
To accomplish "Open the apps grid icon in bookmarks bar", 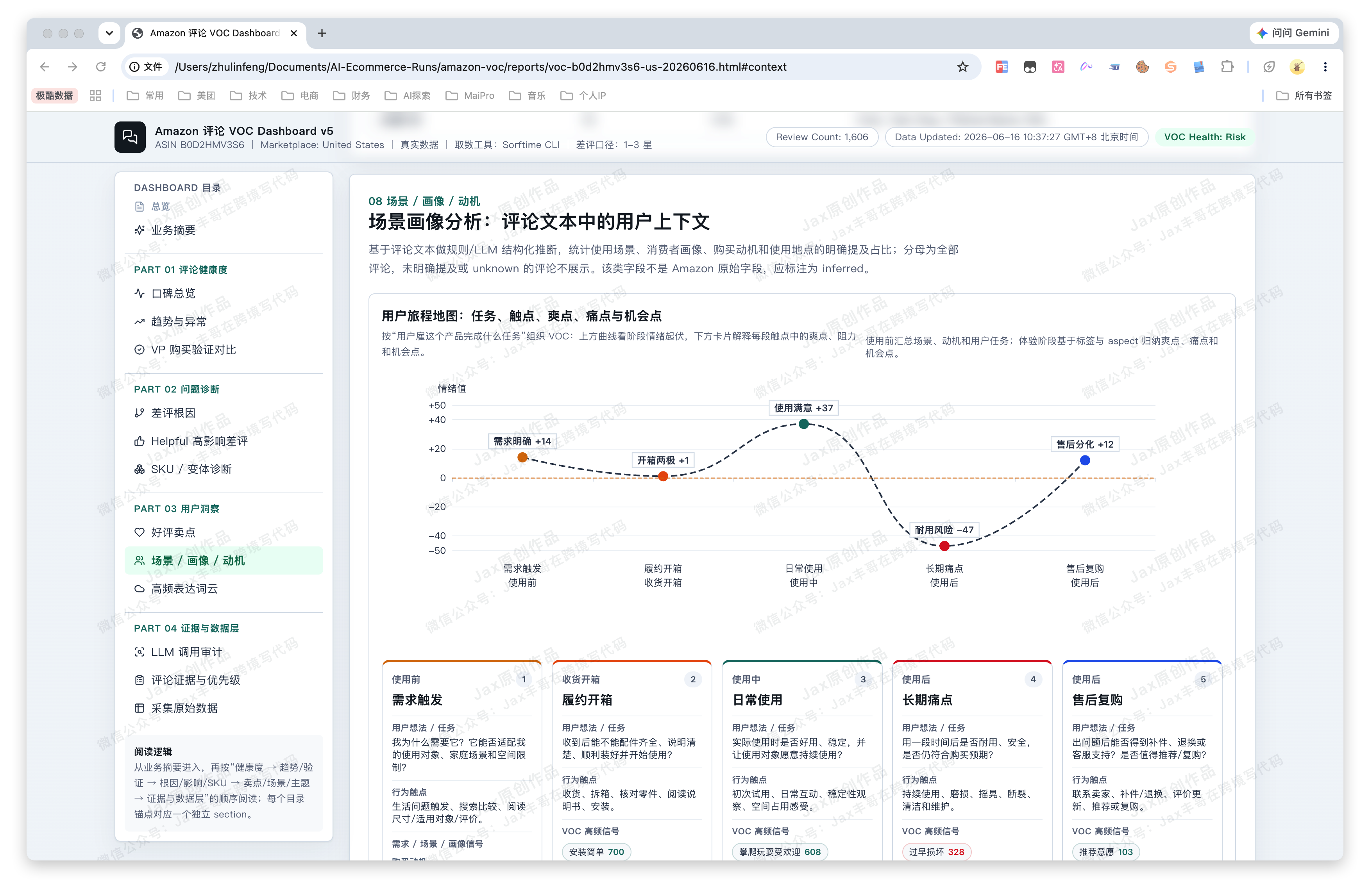I will (x=95, y=96).
